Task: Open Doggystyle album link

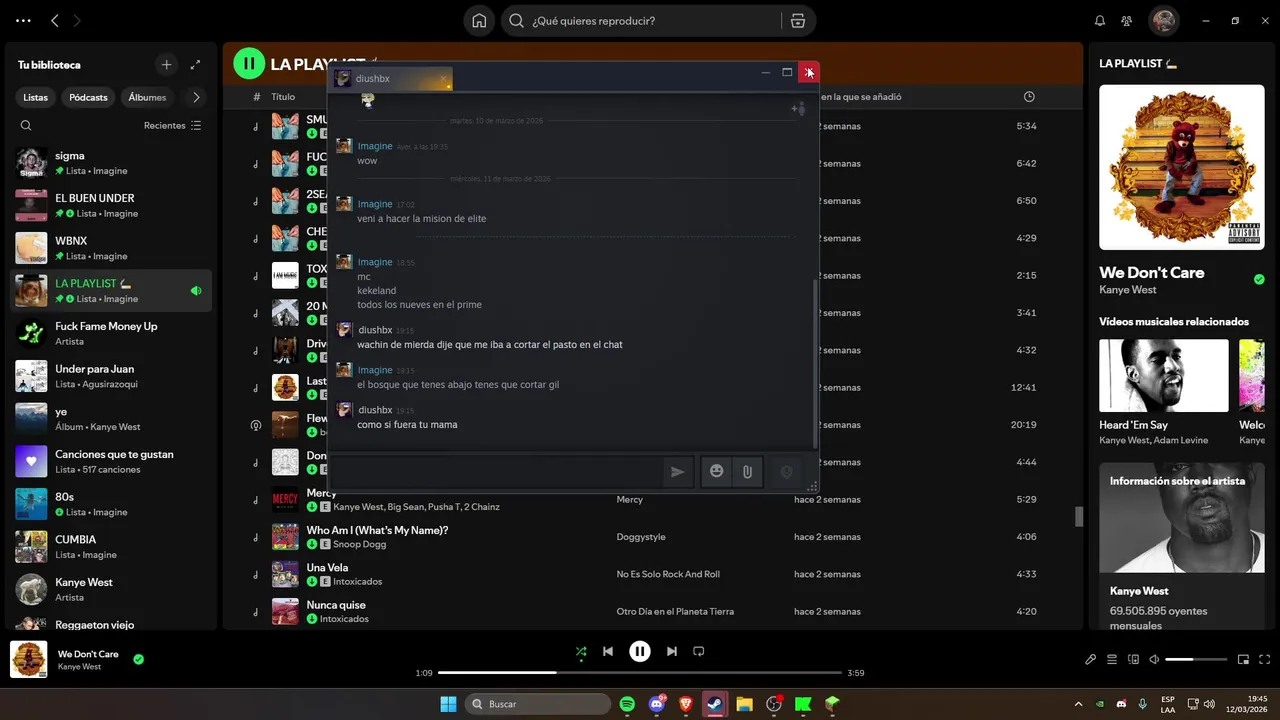Action: [640, 537]
